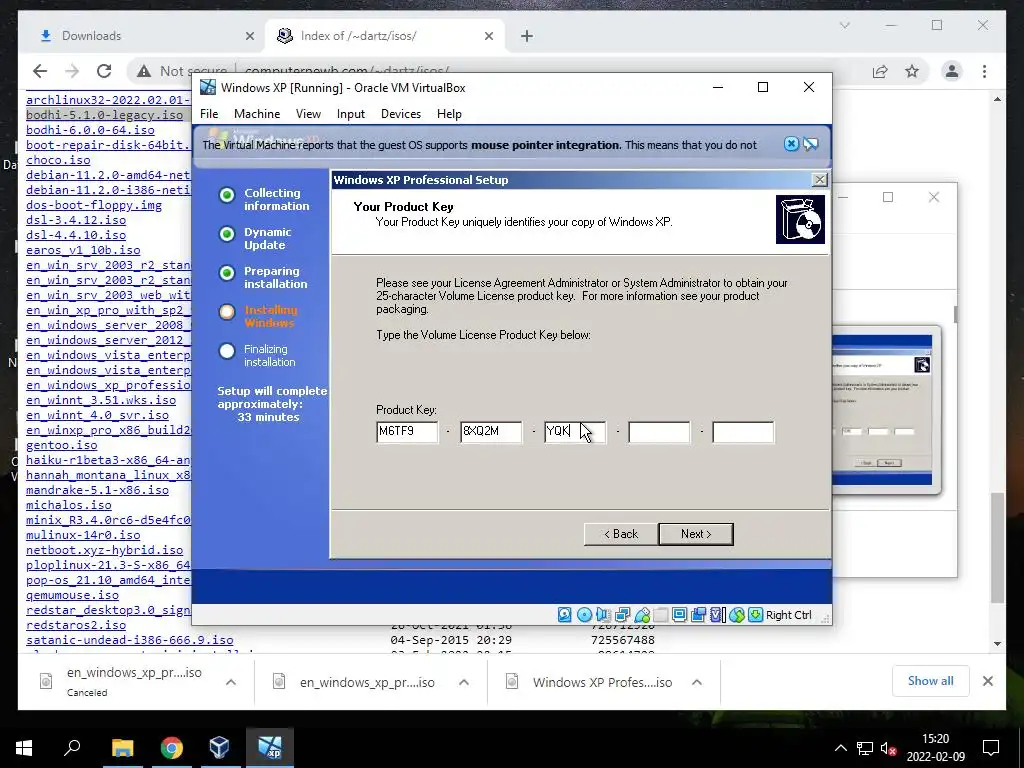Expand options for Windows XP Profes....iso download
The width and height of the screenshot is (1024, 768).
pyautogui.click(x=697, y=682)
